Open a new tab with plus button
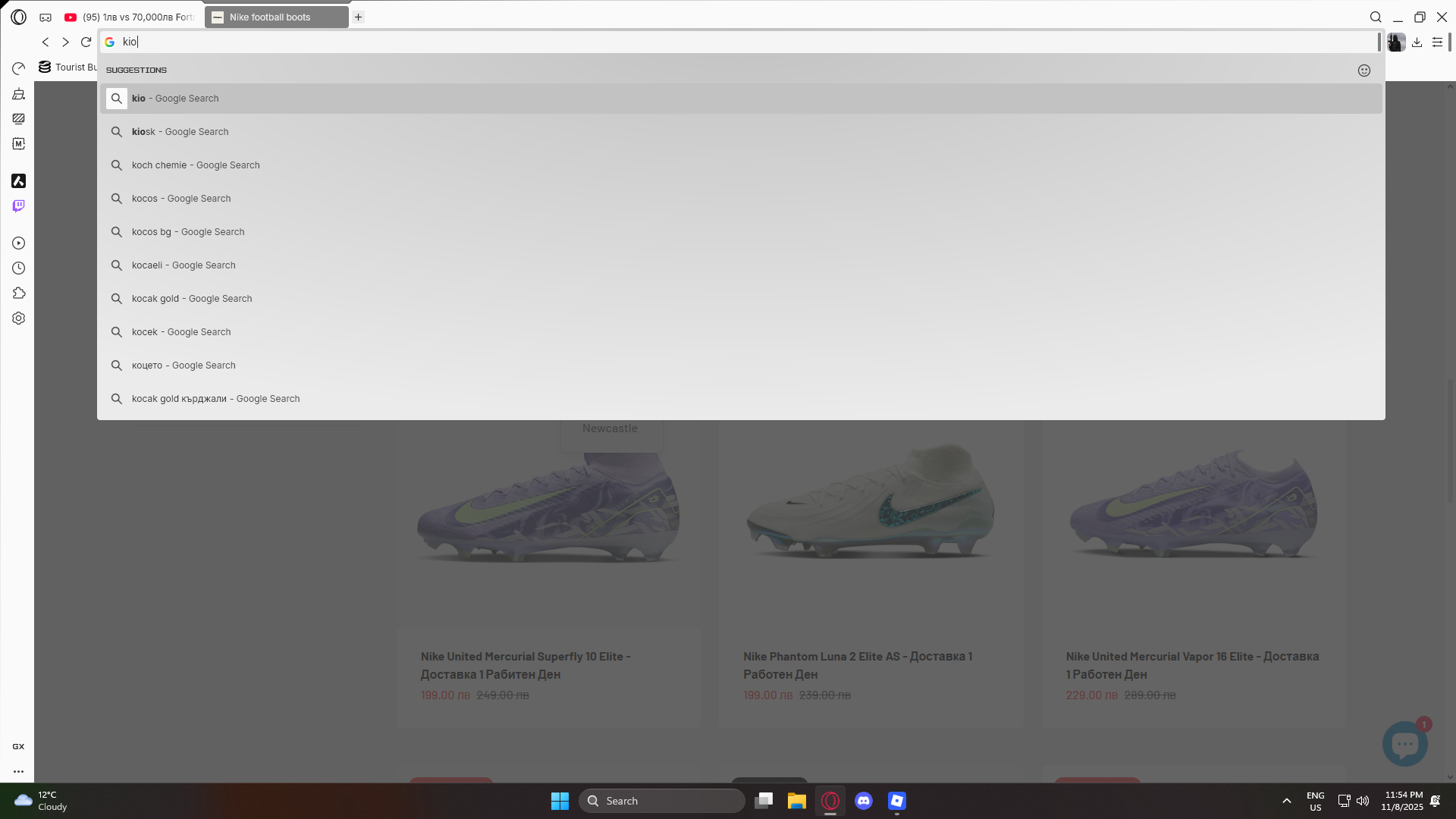 point(358,17)
